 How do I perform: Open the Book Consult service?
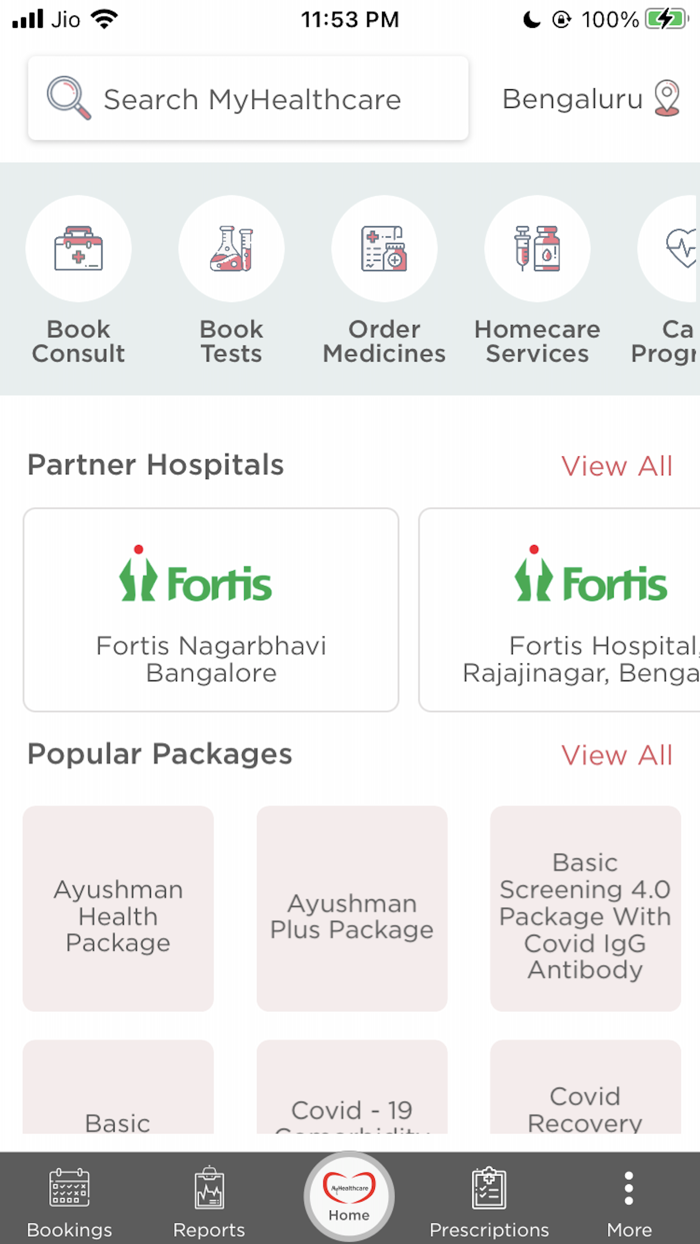[x=79, y=249]
